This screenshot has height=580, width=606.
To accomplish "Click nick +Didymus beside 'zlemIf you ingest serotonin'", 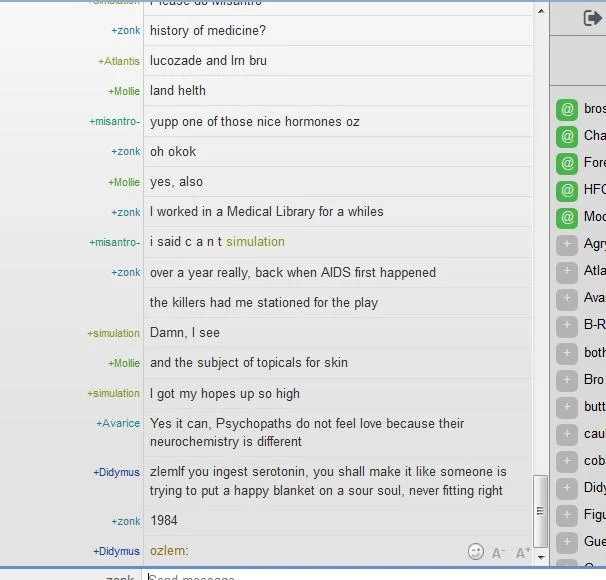I will click(x=116, y=472).
